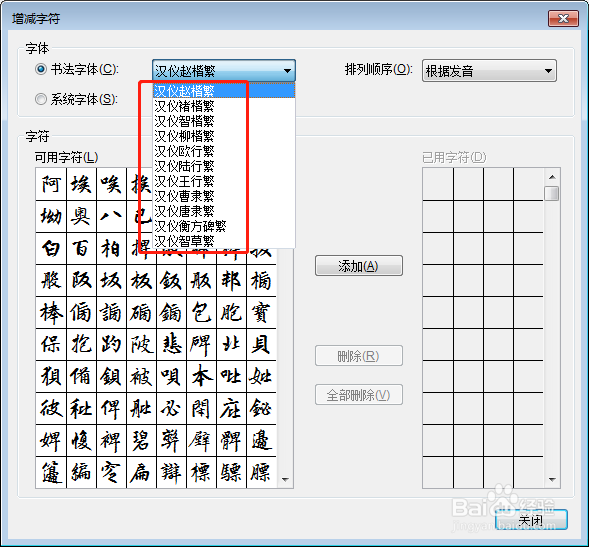
Task: Select the 奥 character cell
Action: [x=81, y=216]
